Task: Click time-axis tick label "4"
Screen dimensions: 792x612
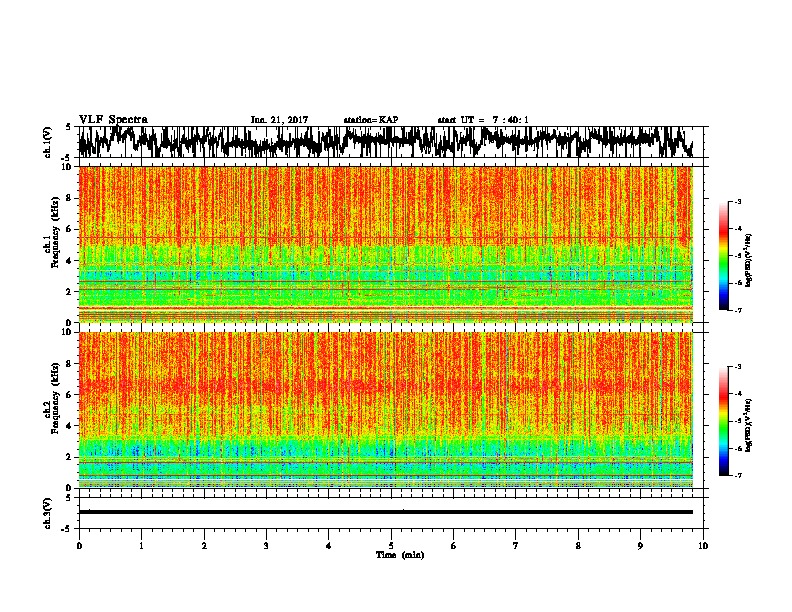Action: pyautogui.click(x=329, y=546)
